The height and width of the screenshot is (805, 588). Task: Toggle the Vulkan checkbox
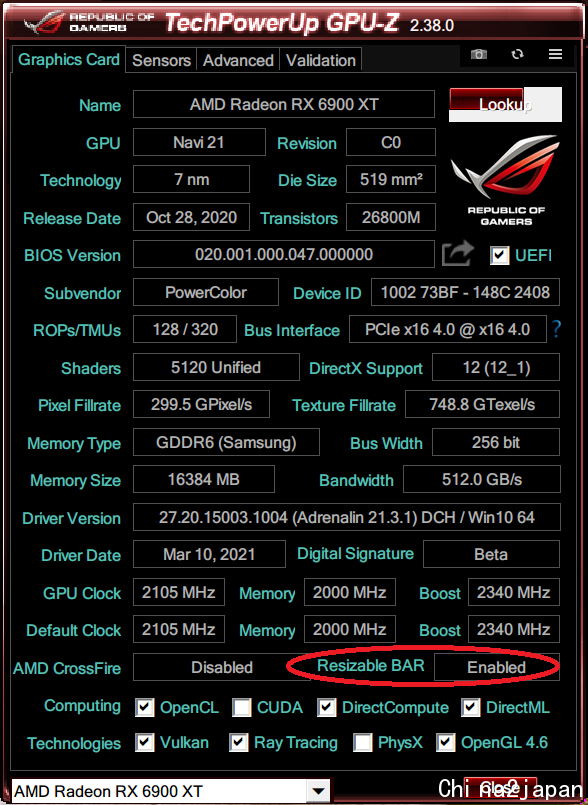[x=145, y=743]
